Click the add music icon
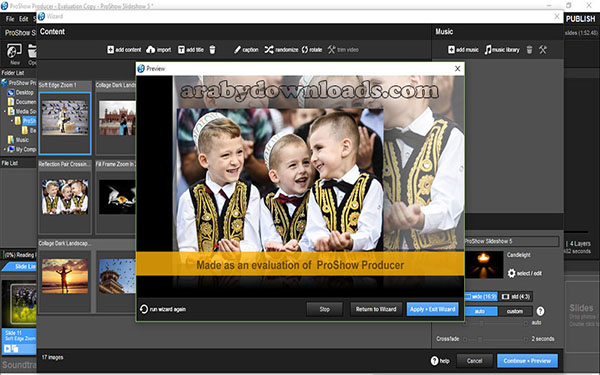 click(x=452, y=50)
